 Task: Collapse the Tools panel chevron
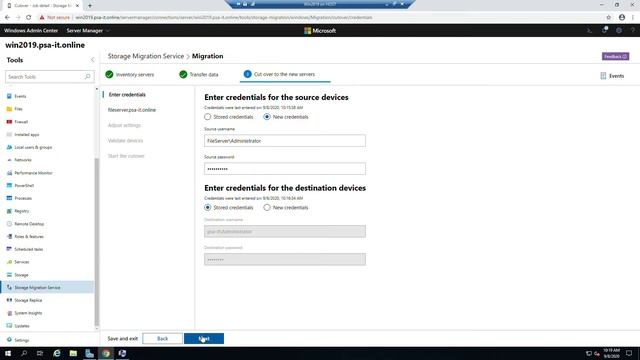pos(93,60)
